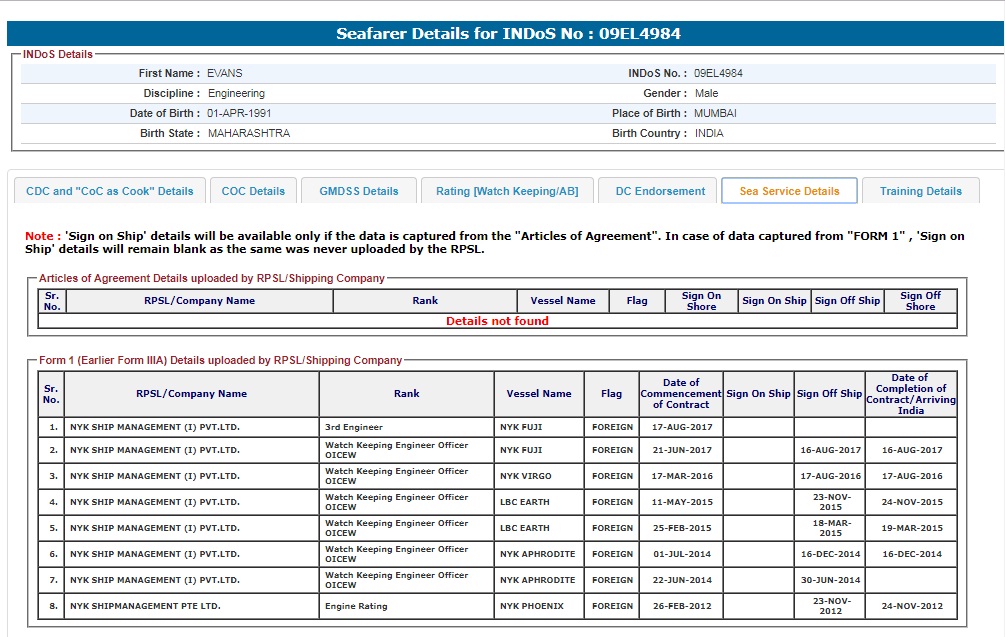Click the NYK VIRGO vessel cell

(526, 476)
